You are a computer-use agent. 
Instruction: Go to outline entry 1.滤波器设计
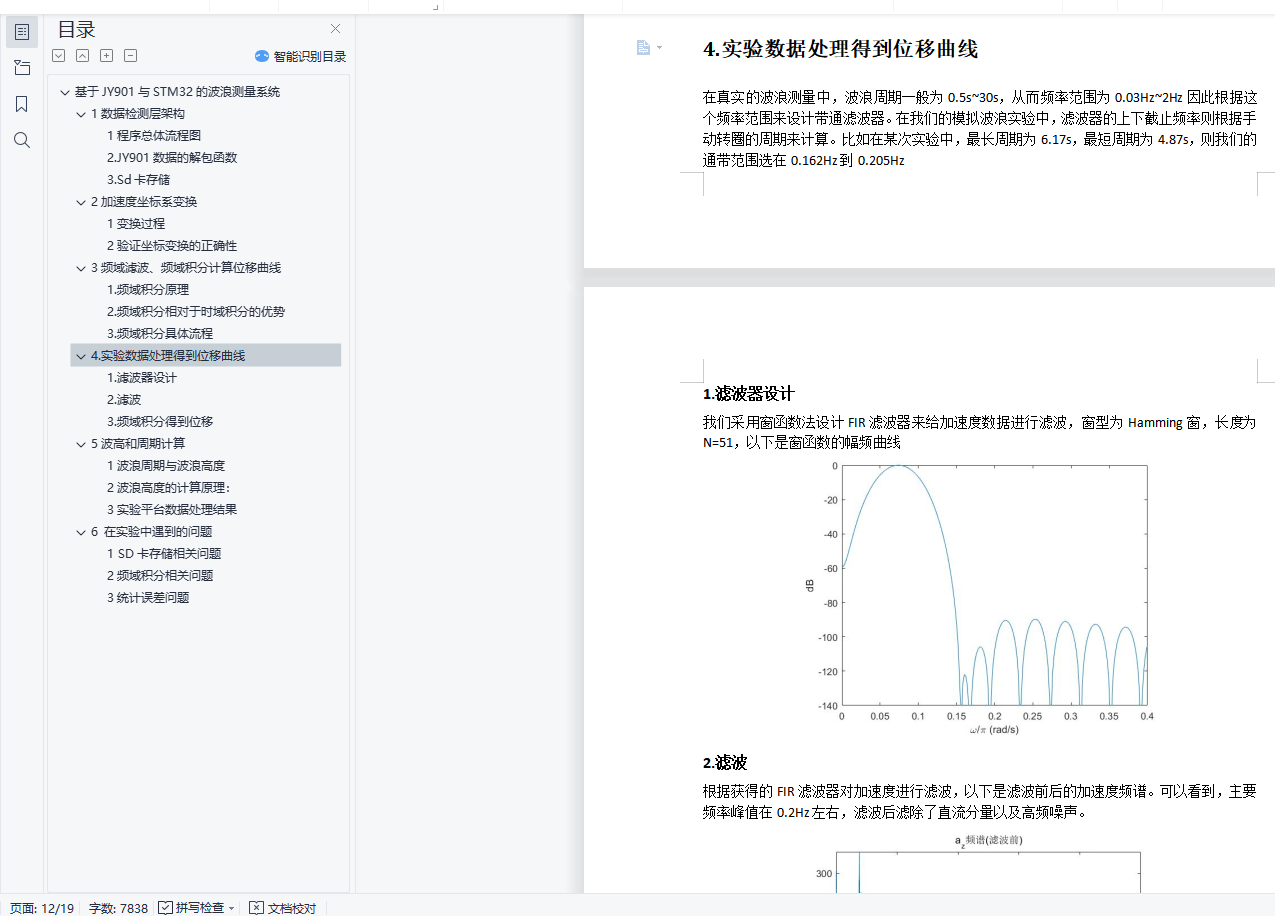click(141, 378)
